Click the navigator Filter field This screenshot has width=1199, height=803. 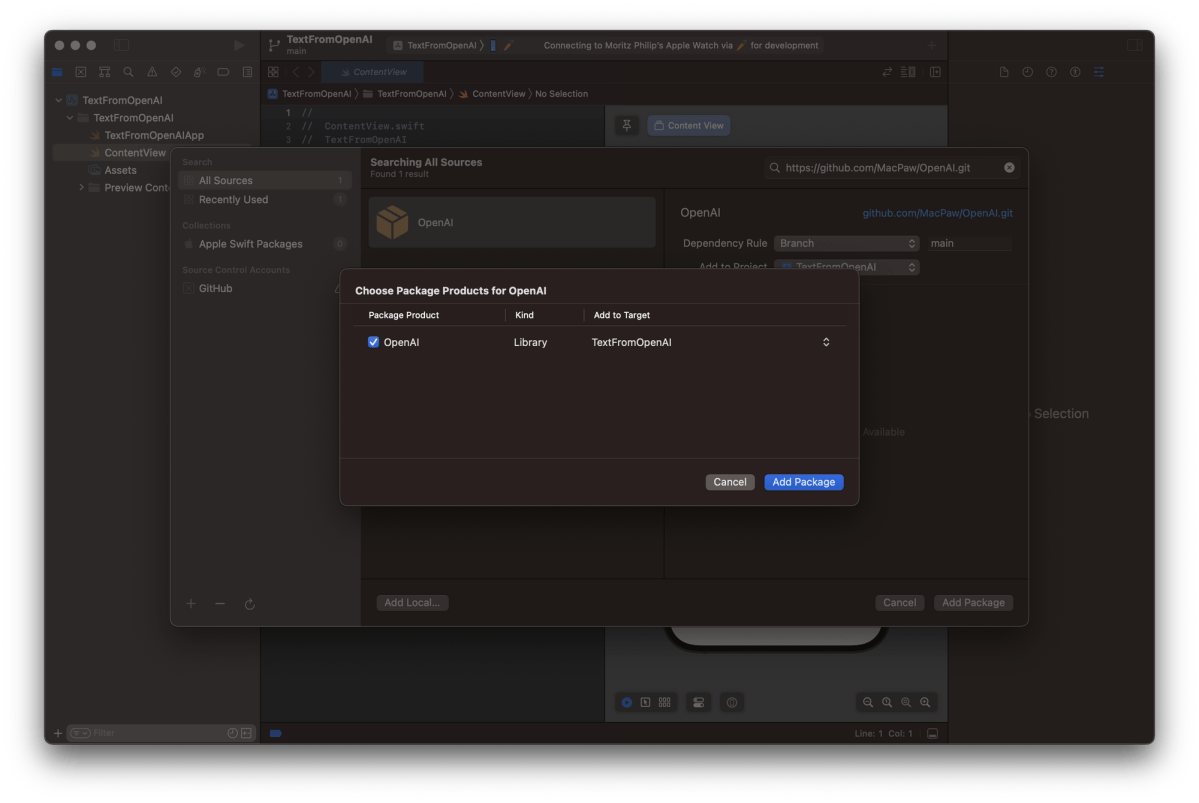161,733
